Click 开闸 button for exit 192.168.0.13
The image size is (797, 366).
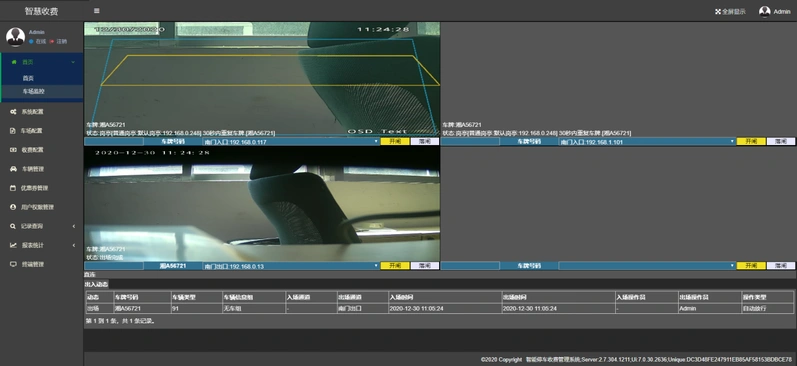click(395, 266)
